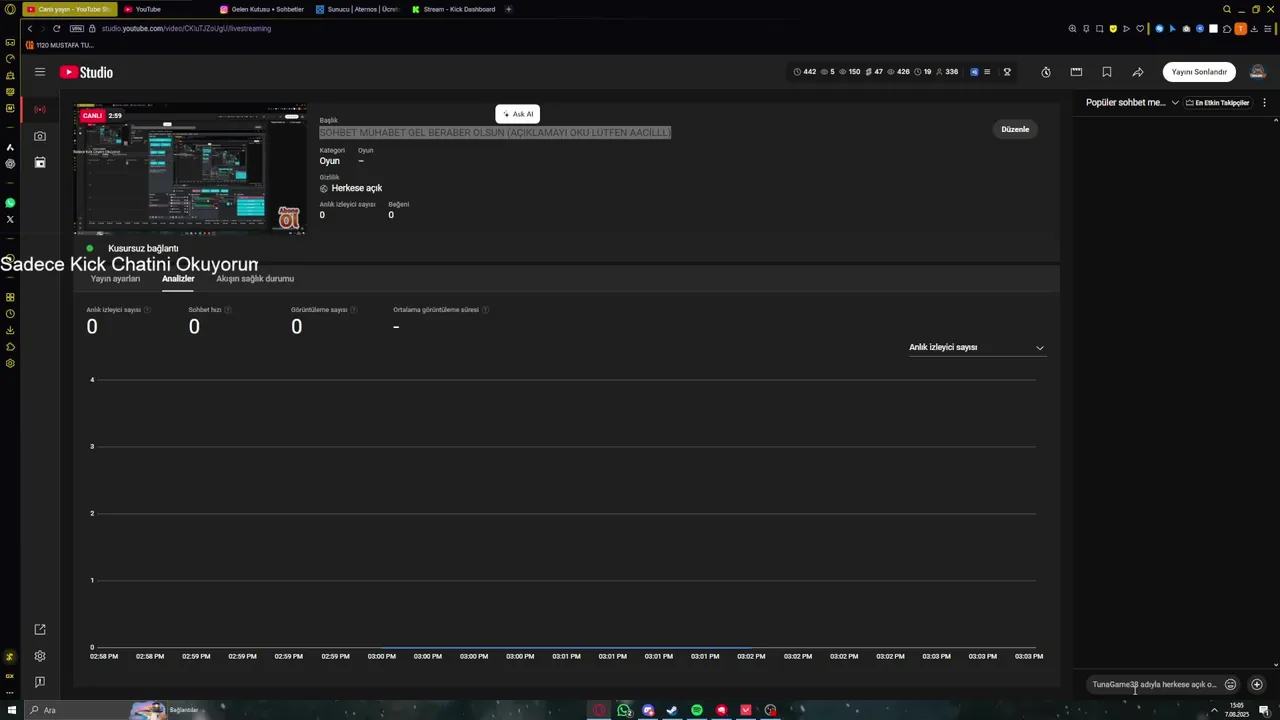Open the three-dot chat options menu
The width and height of the screenshot is (1280, 720).
[1264, 102]
